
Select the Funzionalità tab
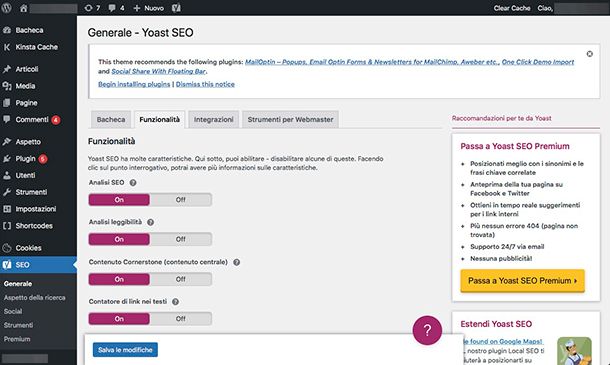[x=160, y=119]
